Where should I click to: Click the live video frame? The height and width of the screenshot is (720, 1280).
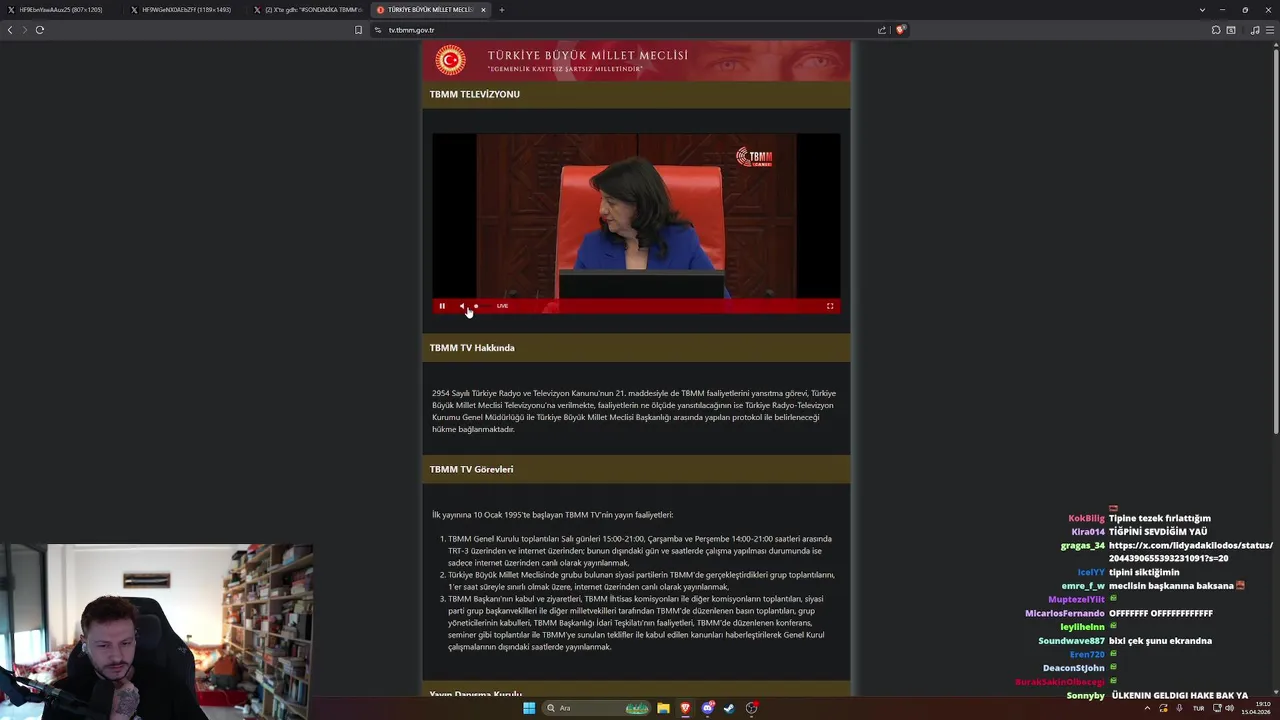pos(636,216)
